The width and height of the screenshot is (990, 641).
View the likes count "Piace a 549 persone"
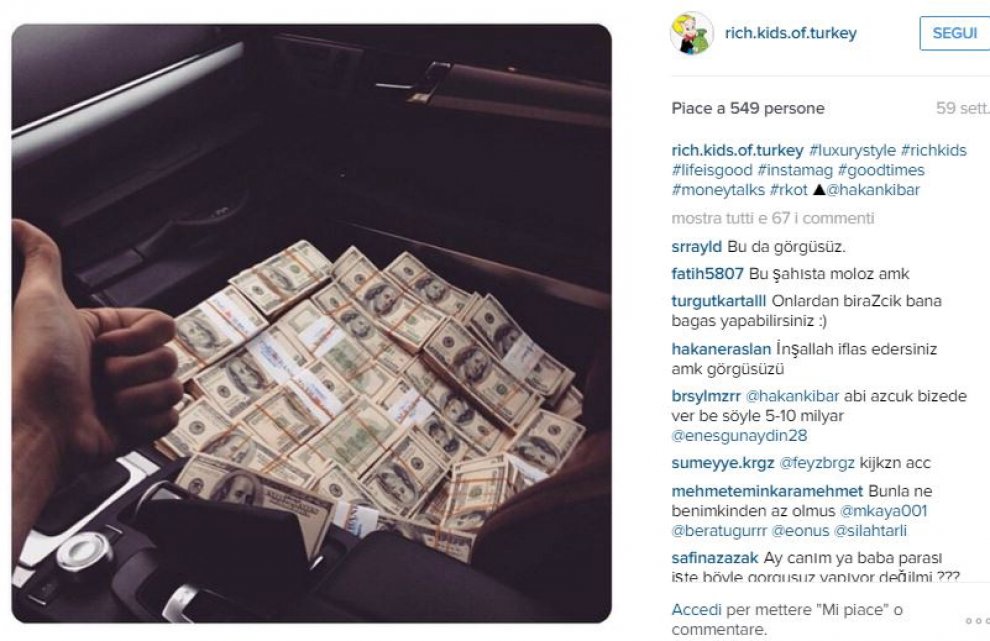point(748,108)
